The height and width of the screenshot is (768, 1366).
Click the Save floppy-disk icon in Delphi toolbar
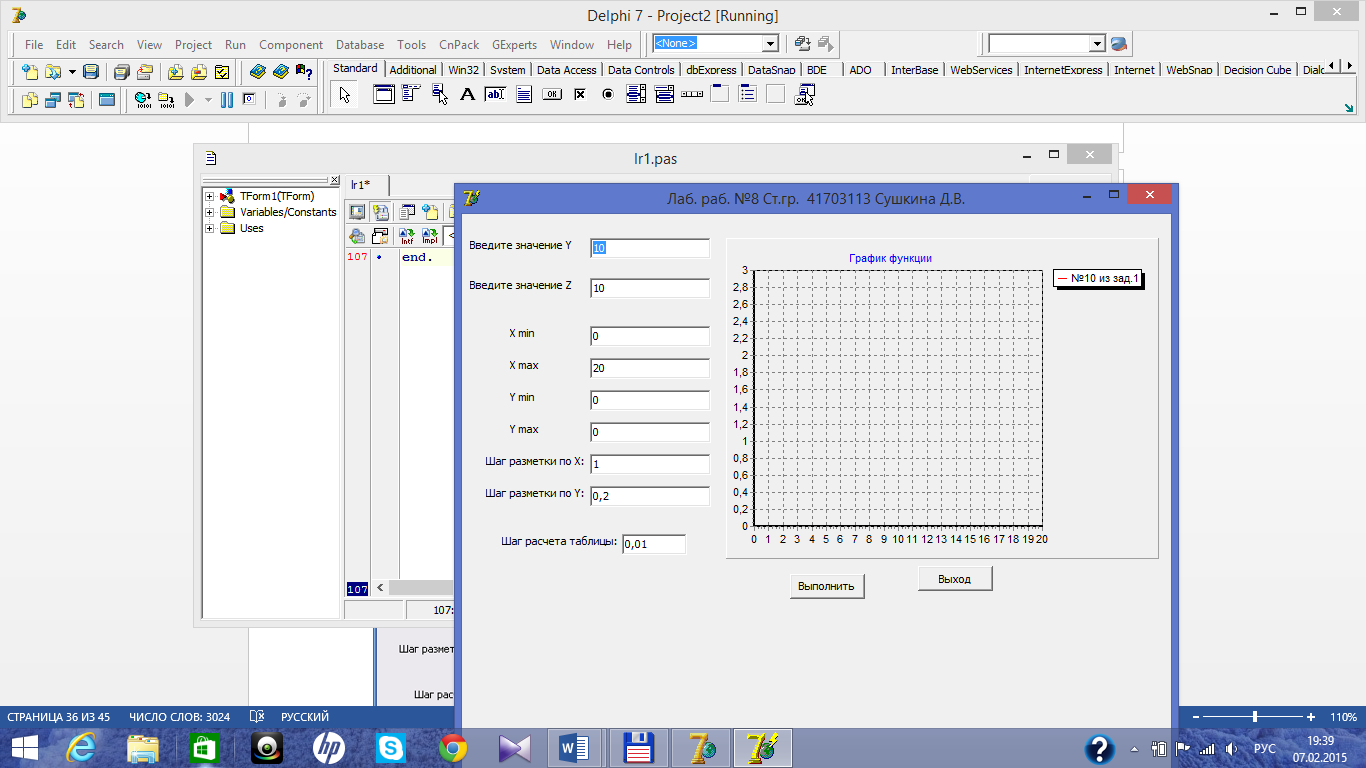pyautogui.click(x=91, y=72)
